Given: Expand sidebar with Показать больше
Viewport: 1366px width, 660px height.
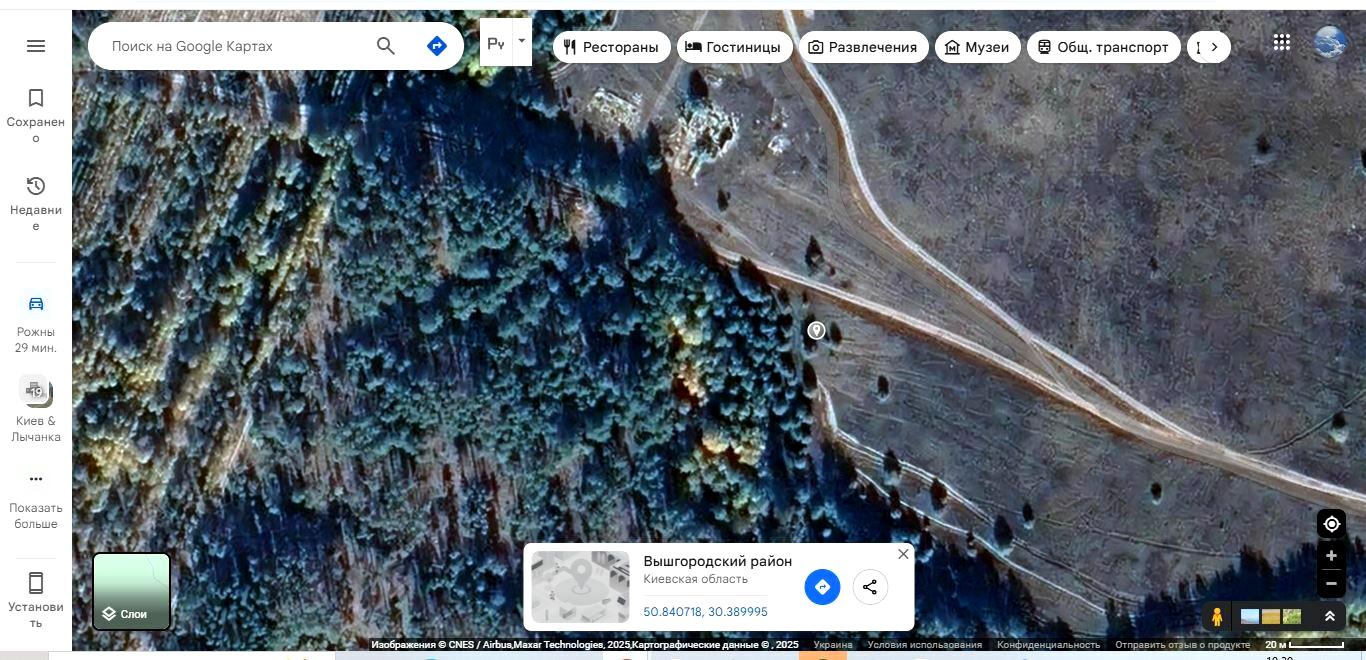Looking at the screenshot, I should click(36, 499).
